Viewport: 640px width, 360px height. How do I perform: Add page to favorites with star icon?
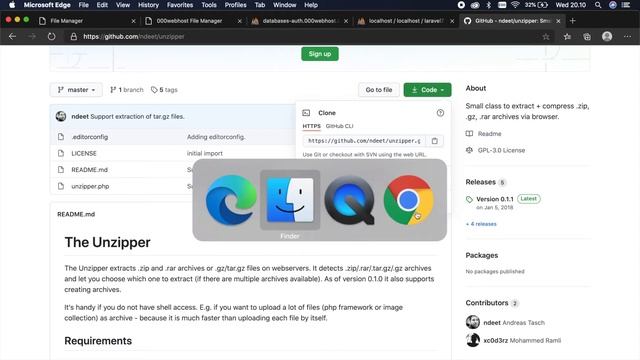pyautogui.click(x=546, y=37)
